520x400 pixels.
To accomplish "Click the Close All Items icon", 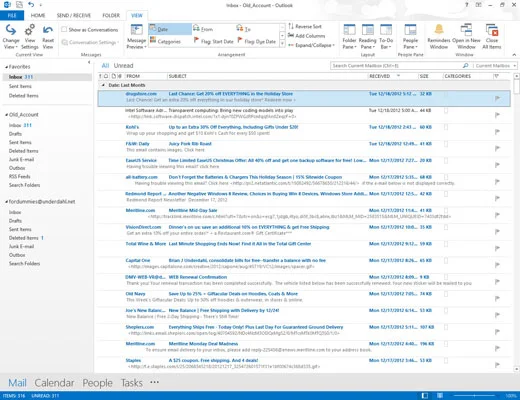I will point(492,29).
